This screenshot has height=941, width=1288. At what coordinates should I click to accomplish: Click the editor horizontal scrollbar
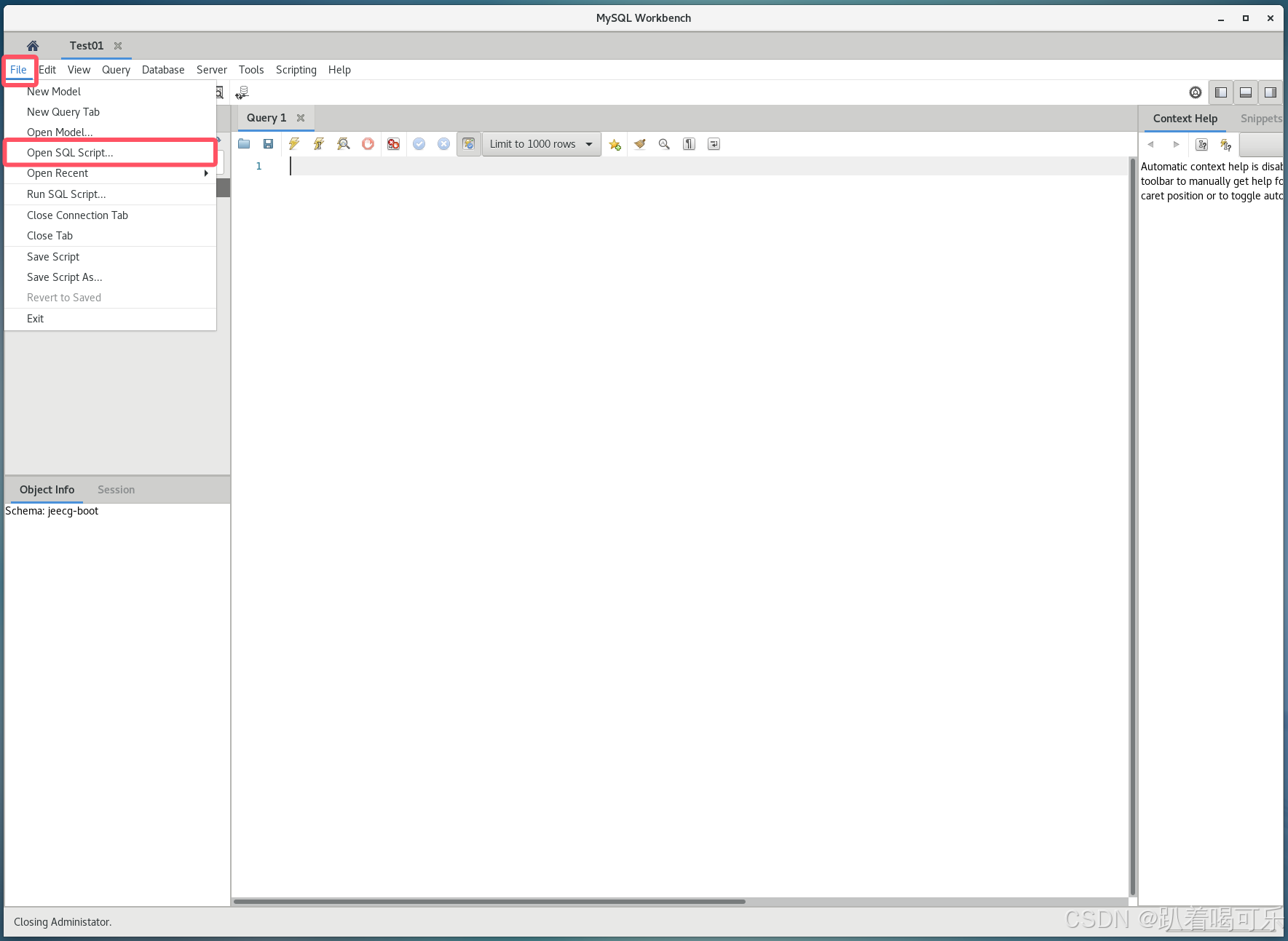489,902
